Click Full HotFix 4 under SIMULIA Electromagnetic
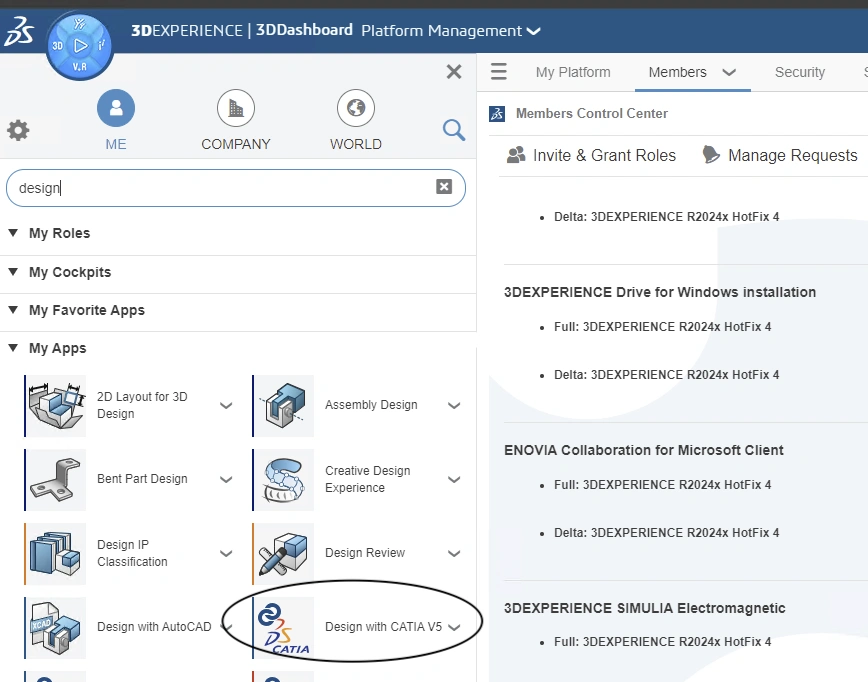The height and width of the screenshot is (682, 868). [x=663, y=642]
